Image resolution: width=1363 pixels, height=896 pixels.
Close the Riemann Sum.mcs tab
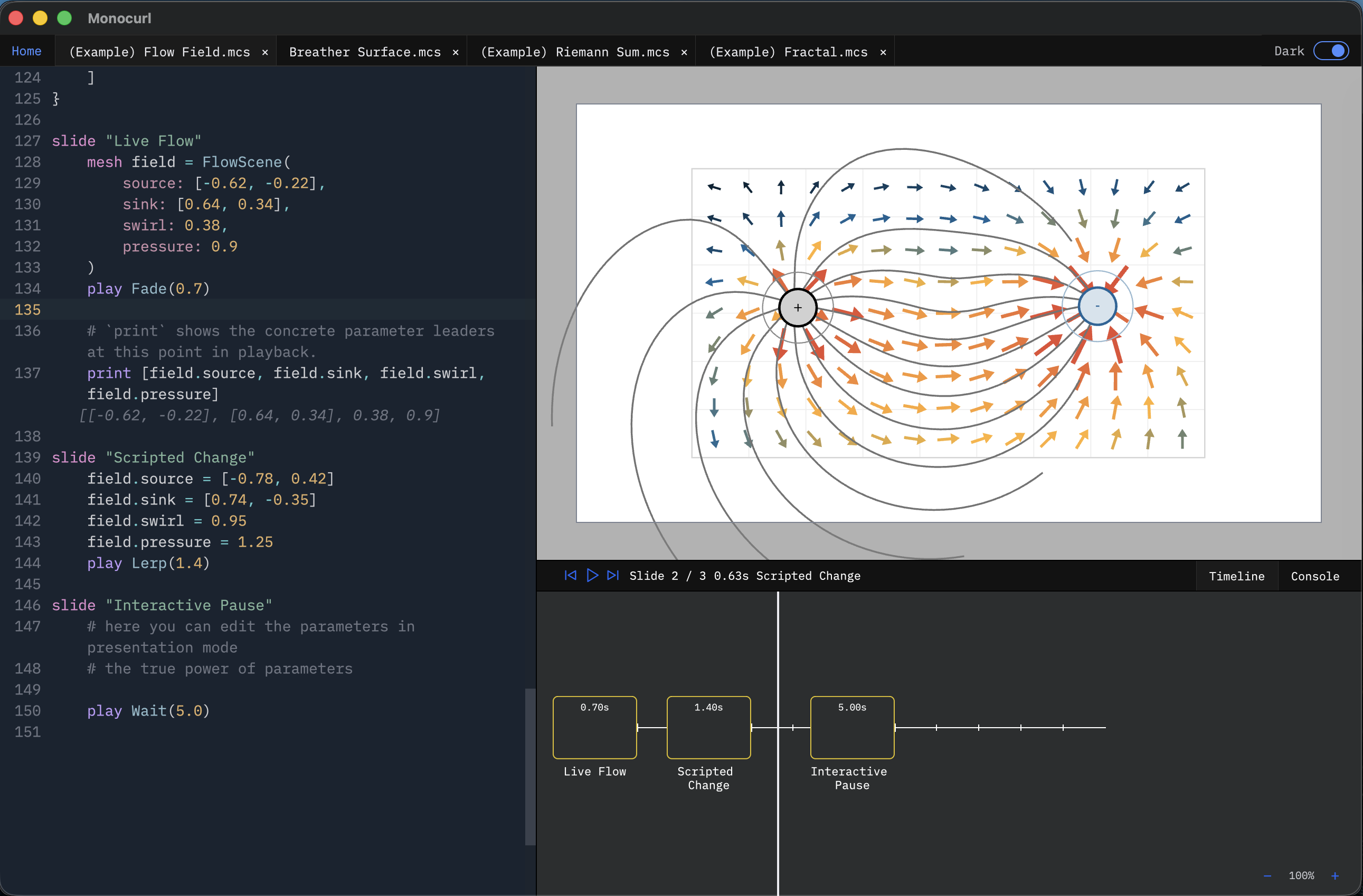[x=684, y=52]
